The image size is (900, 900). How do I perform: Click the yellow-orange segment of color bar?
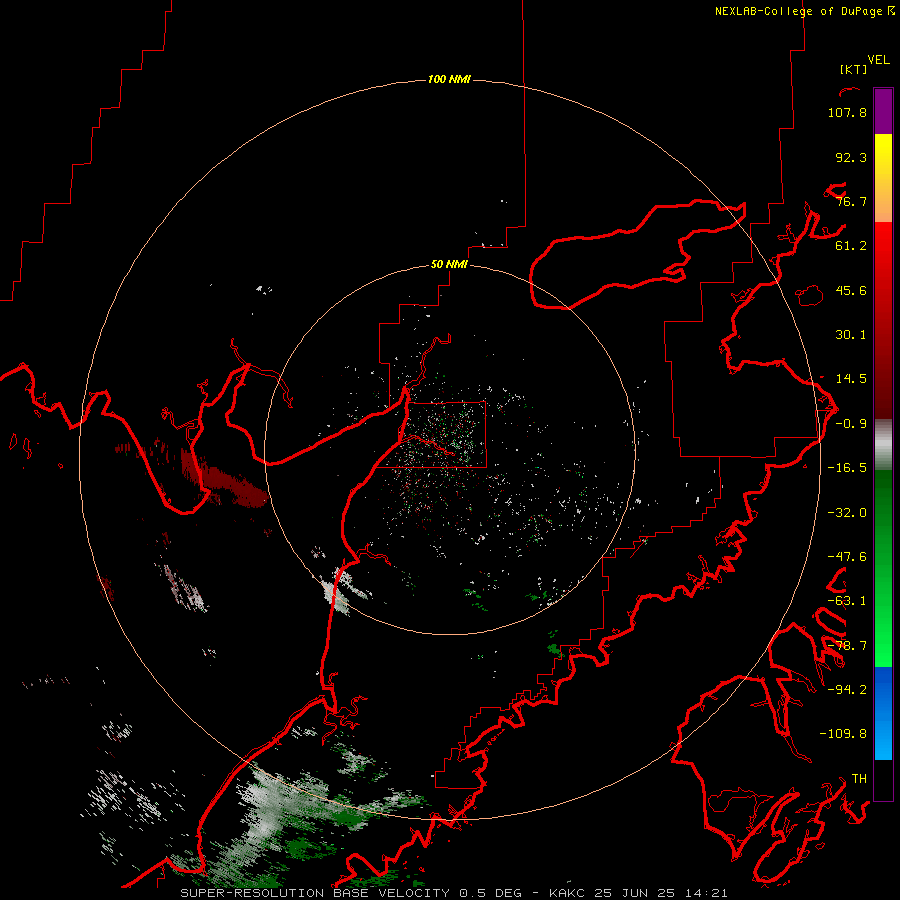pyautogui.click(x=883, y=178)
